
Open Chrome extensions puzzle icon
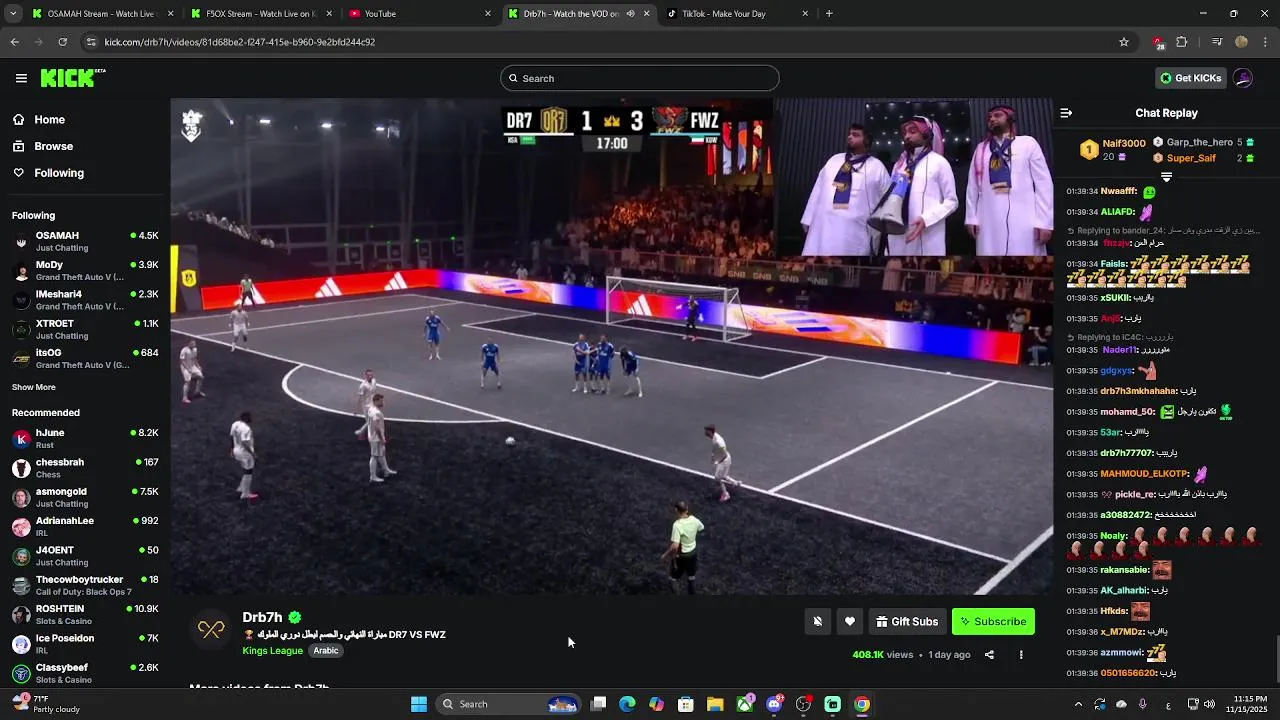[1182, 42]
